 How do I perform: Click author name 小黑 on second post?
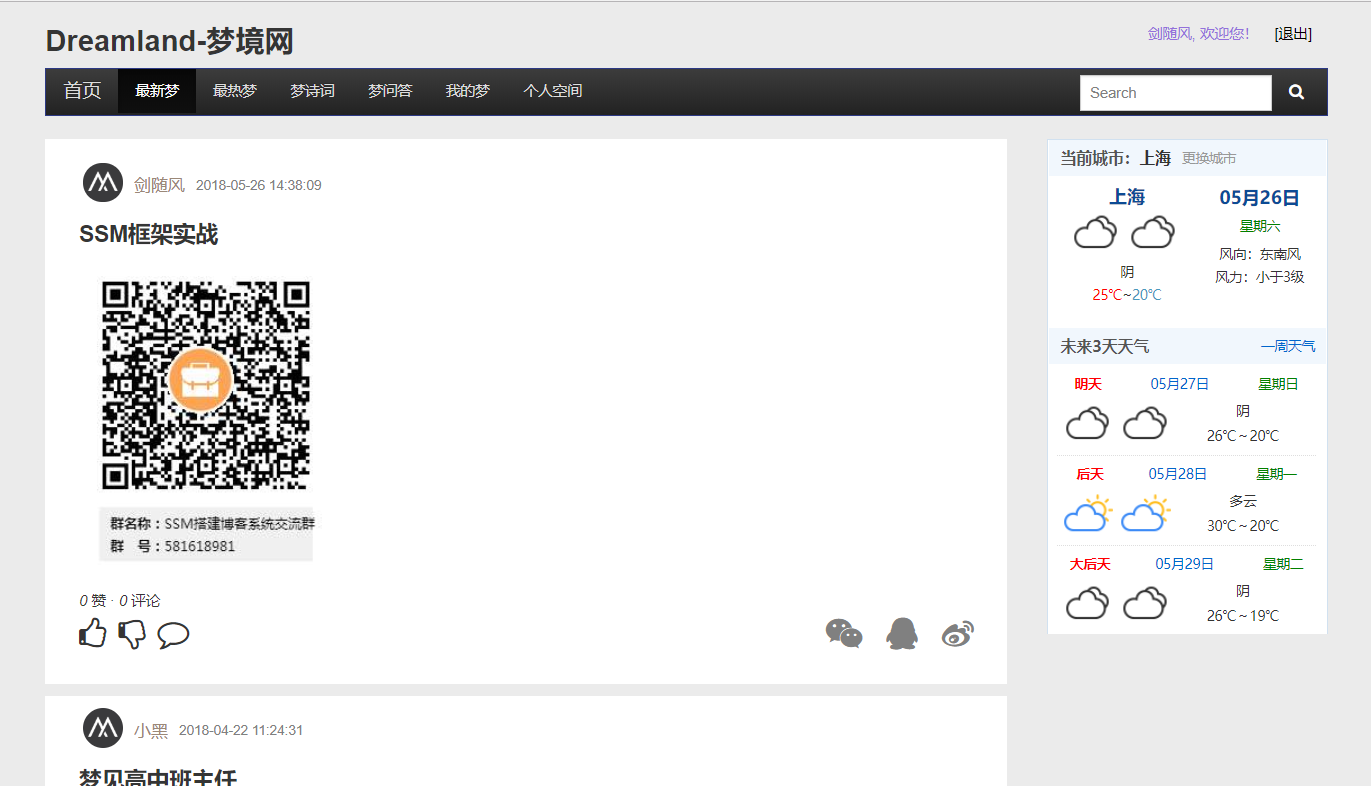(151, 731)
